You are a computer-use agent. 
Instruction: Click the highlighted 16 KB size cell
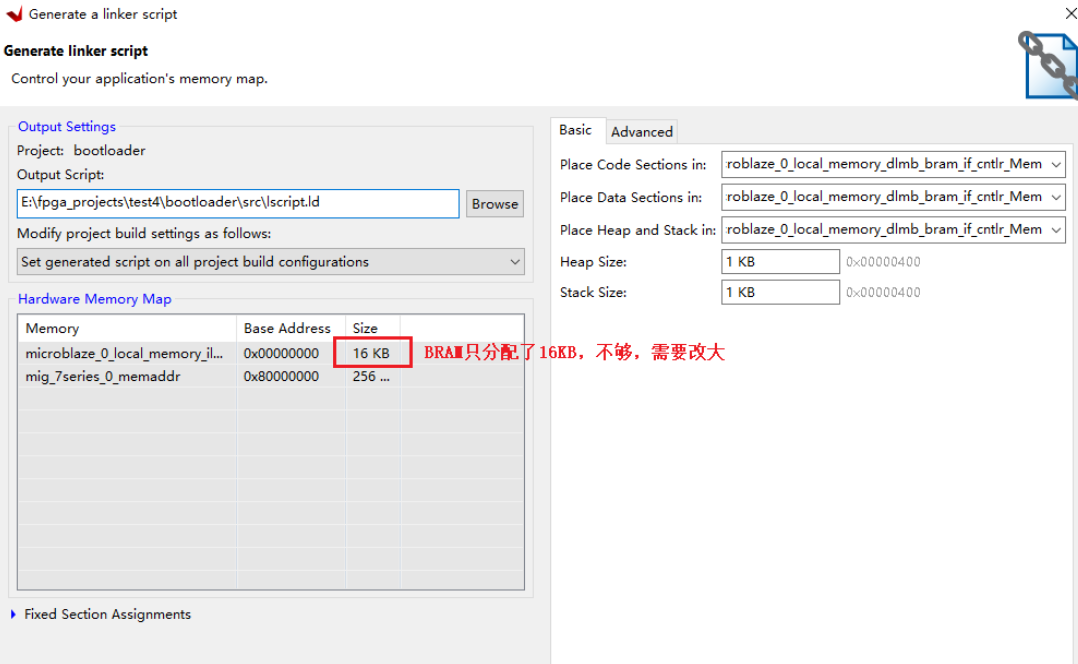coord(372,352)
